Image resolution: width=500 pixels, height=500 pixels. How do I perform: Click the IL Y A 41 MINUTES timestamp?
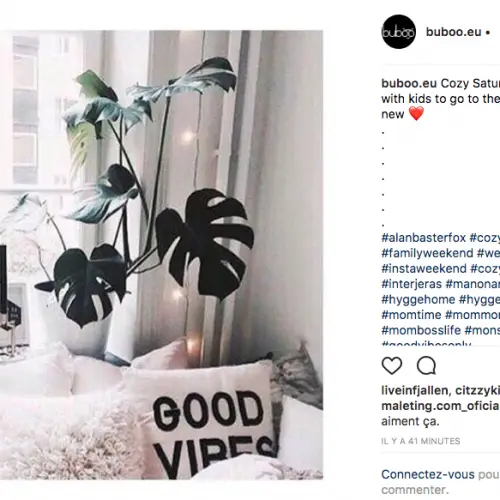point(421,441)
